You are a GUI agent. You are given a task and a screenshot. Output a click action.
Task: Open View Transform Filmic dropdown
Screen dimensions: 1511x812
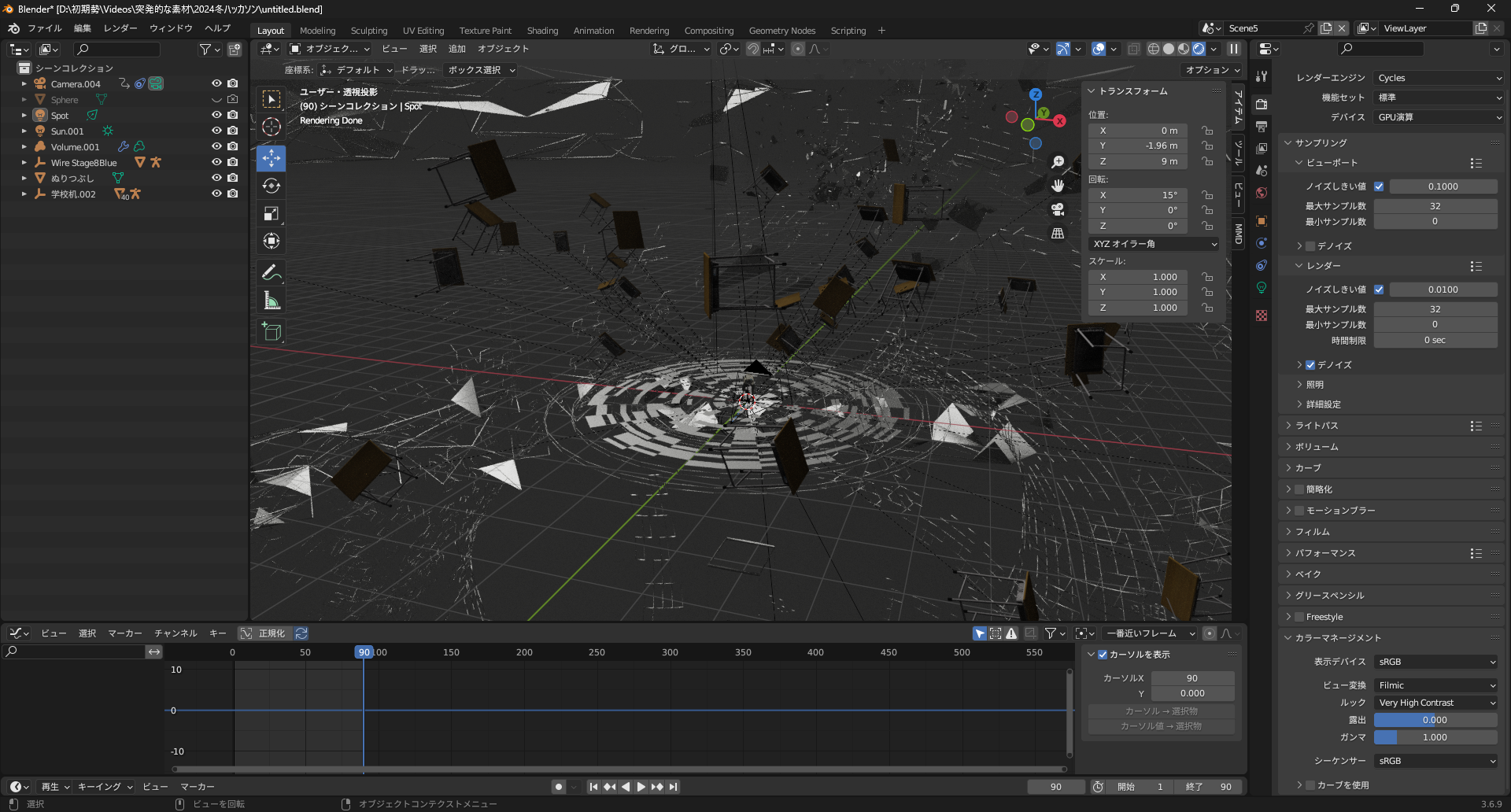pyautogui.click(x=1436, y=685)
